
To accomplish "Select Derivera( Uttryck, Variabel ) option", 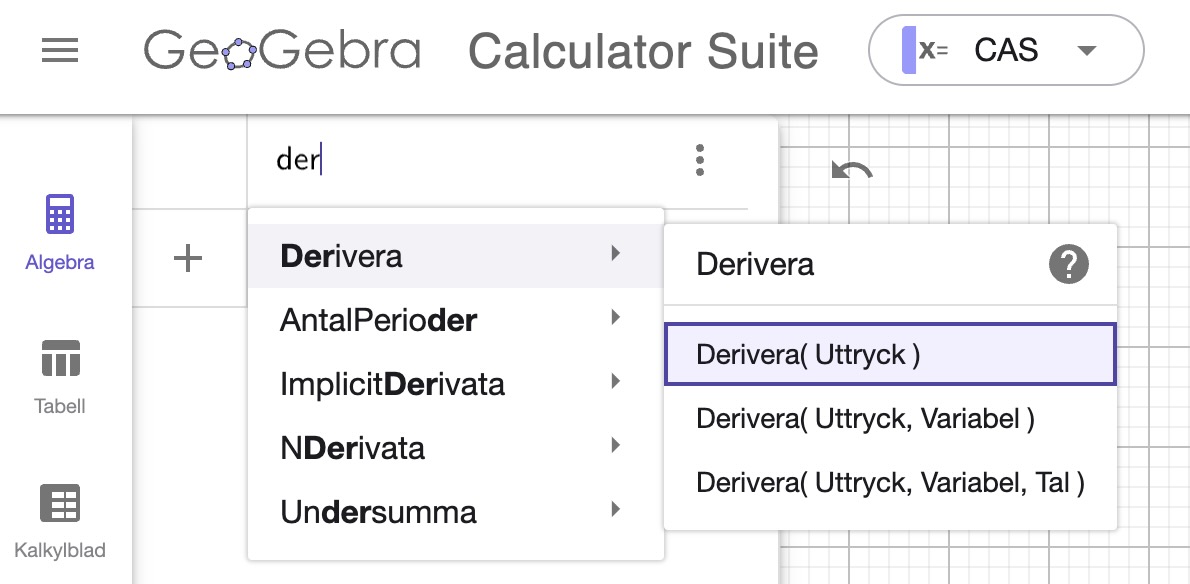I will tap(865, 419).
